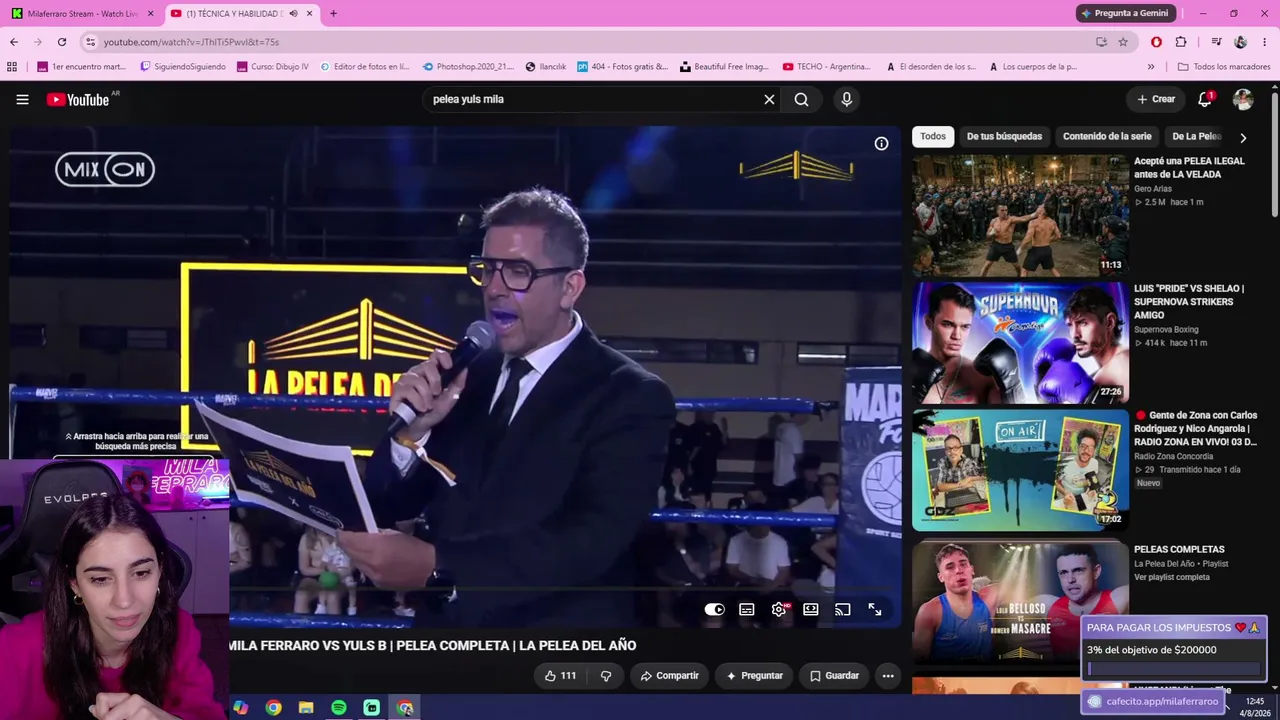Click the YouTube search input field

click(x=593, y=99)
